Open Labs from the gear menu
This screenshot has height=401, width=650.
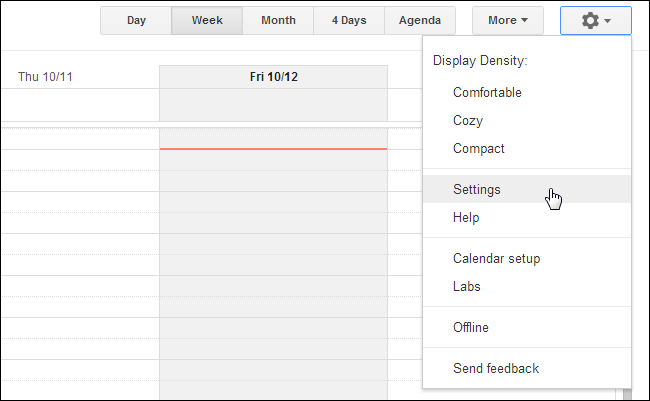467,286
